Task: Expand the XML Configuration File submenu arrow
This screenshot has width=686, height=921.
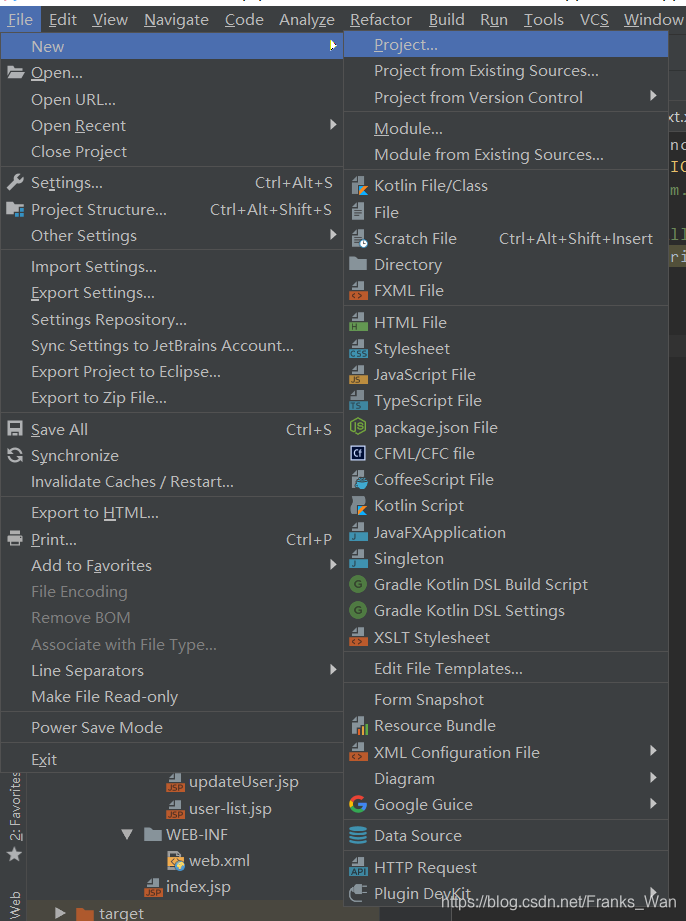Action: pos(653,751)
